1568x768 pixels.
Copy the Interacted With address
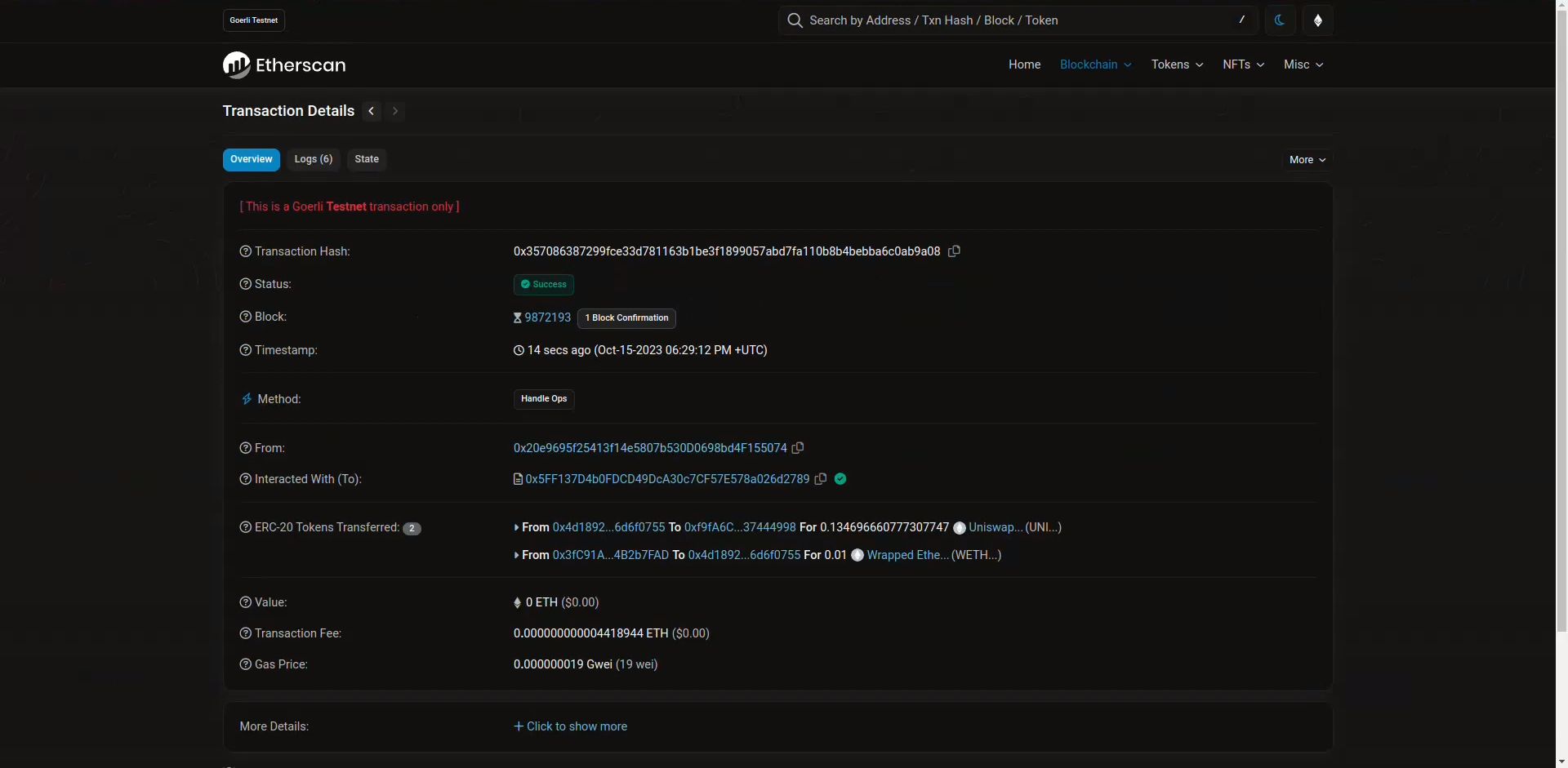pos(821,479)
